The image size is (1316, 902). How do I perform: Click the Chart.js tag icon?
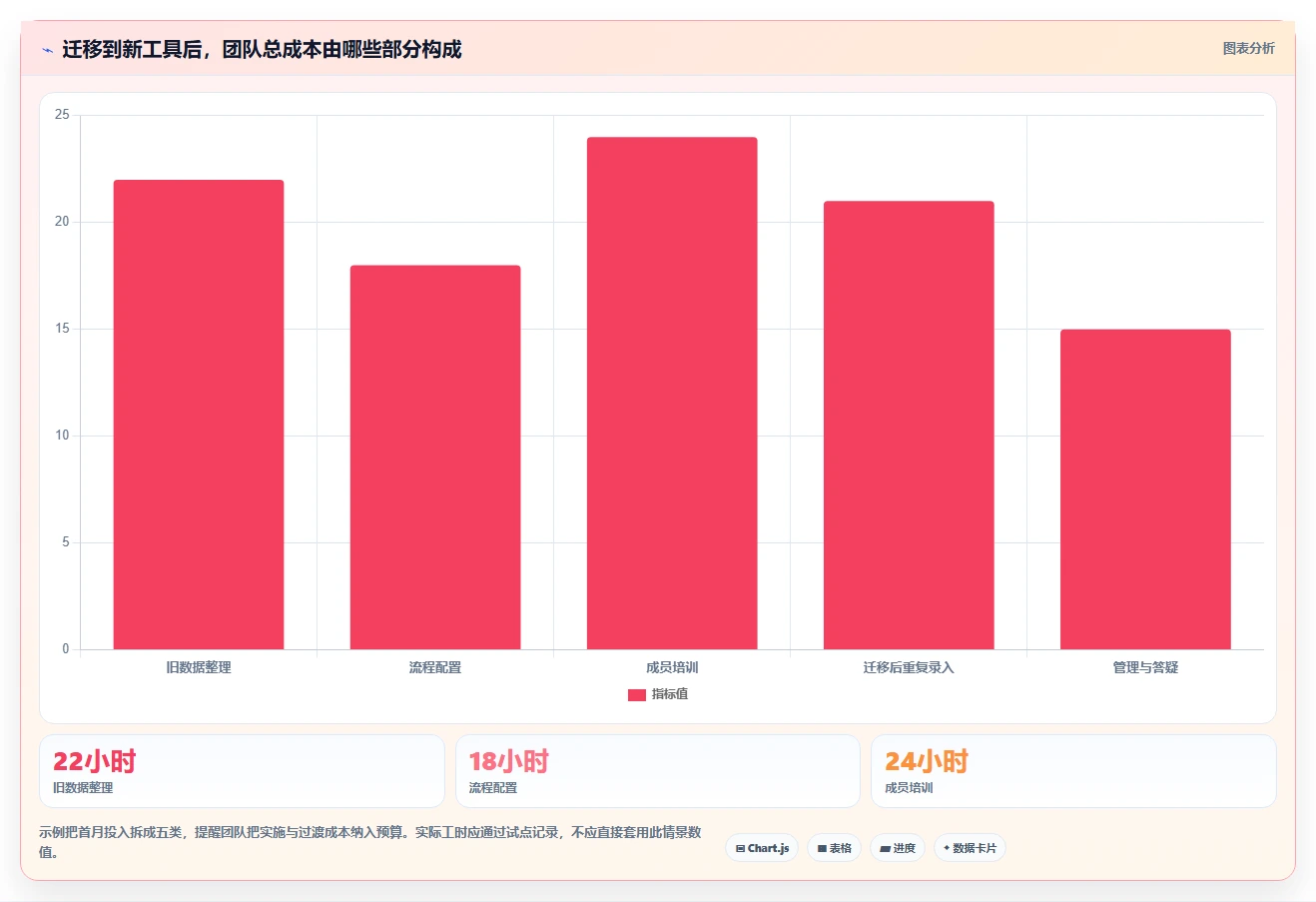pos(740,848)
